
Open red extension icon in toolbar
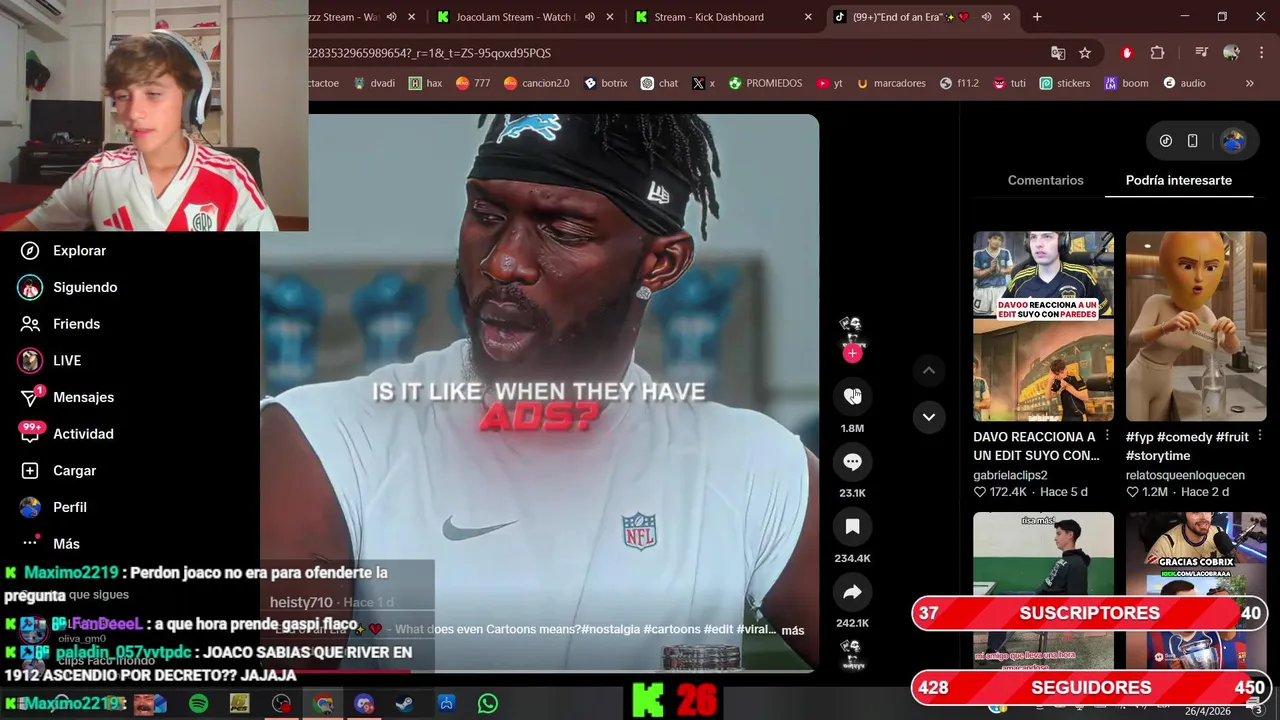[x=1127, y=53]
